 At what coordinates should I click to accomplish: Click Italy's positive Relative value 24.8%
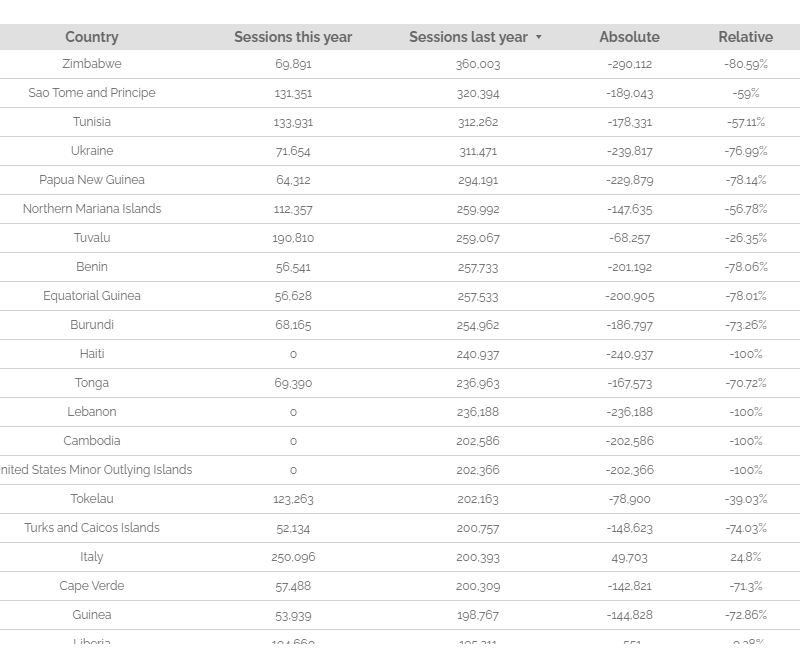coord(746,557)
